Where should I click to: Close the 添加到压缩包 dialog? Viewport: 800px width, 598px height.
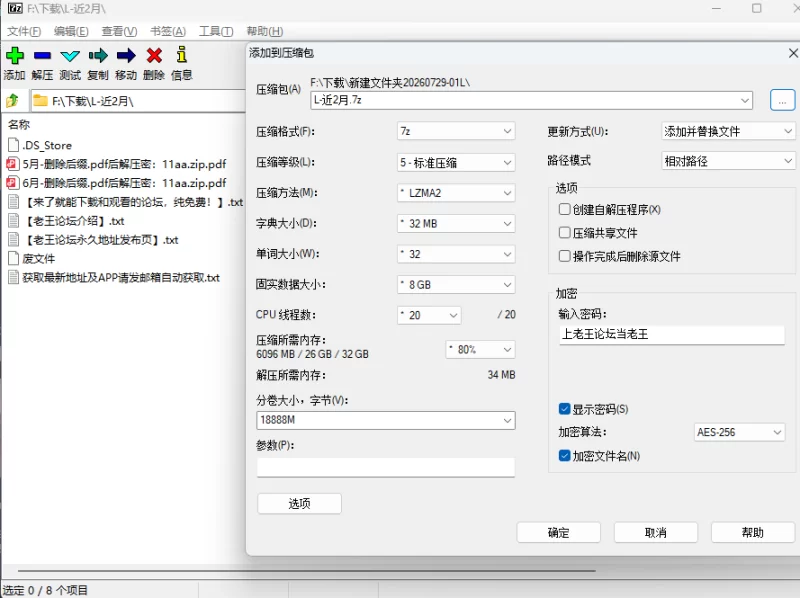pos(793,53)
